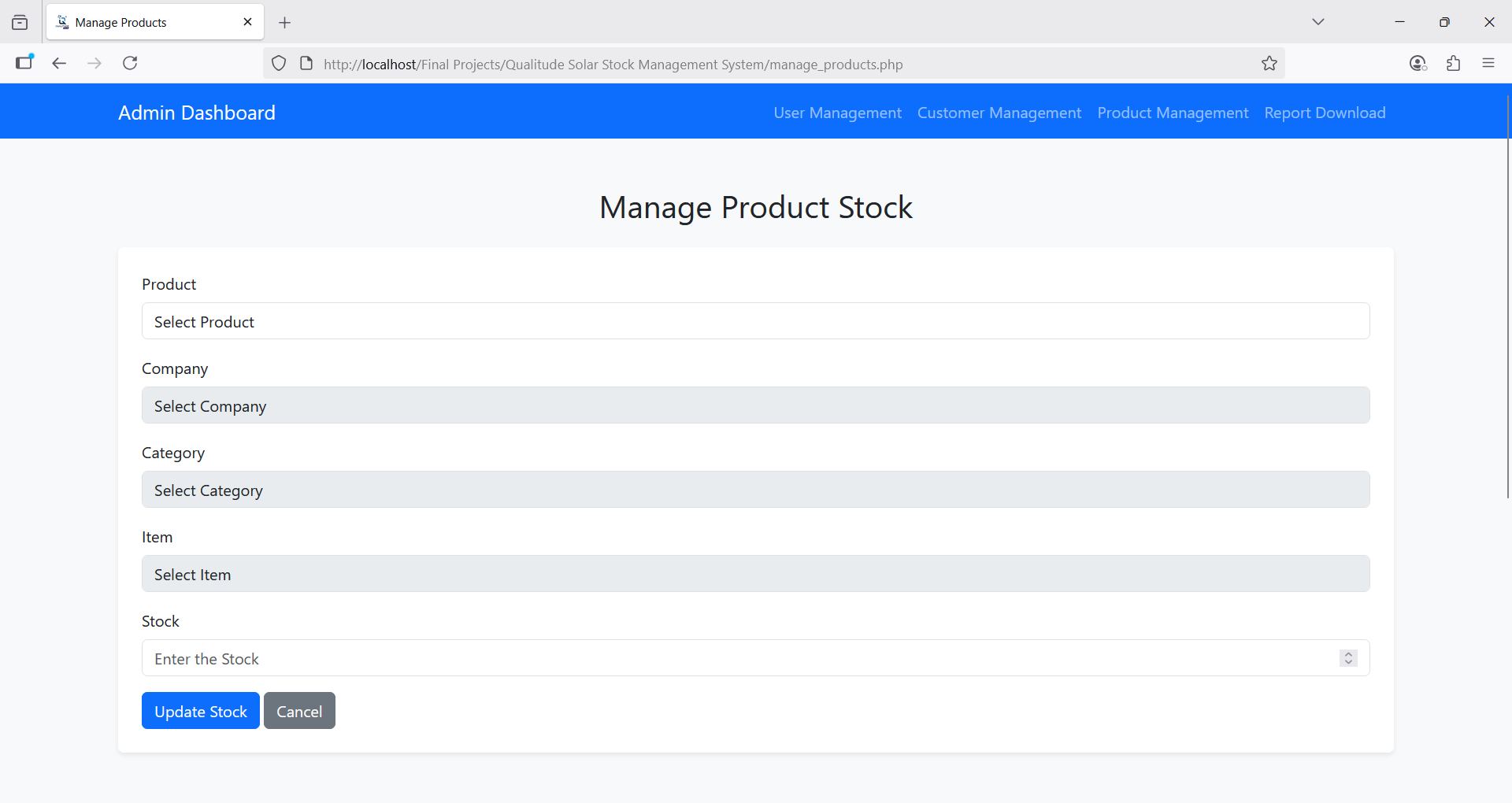Image resolution: width=1512 pixels, height=803 pixels.
Task: Open the Firefox hamburger menu
Action: coord(1488,64)
